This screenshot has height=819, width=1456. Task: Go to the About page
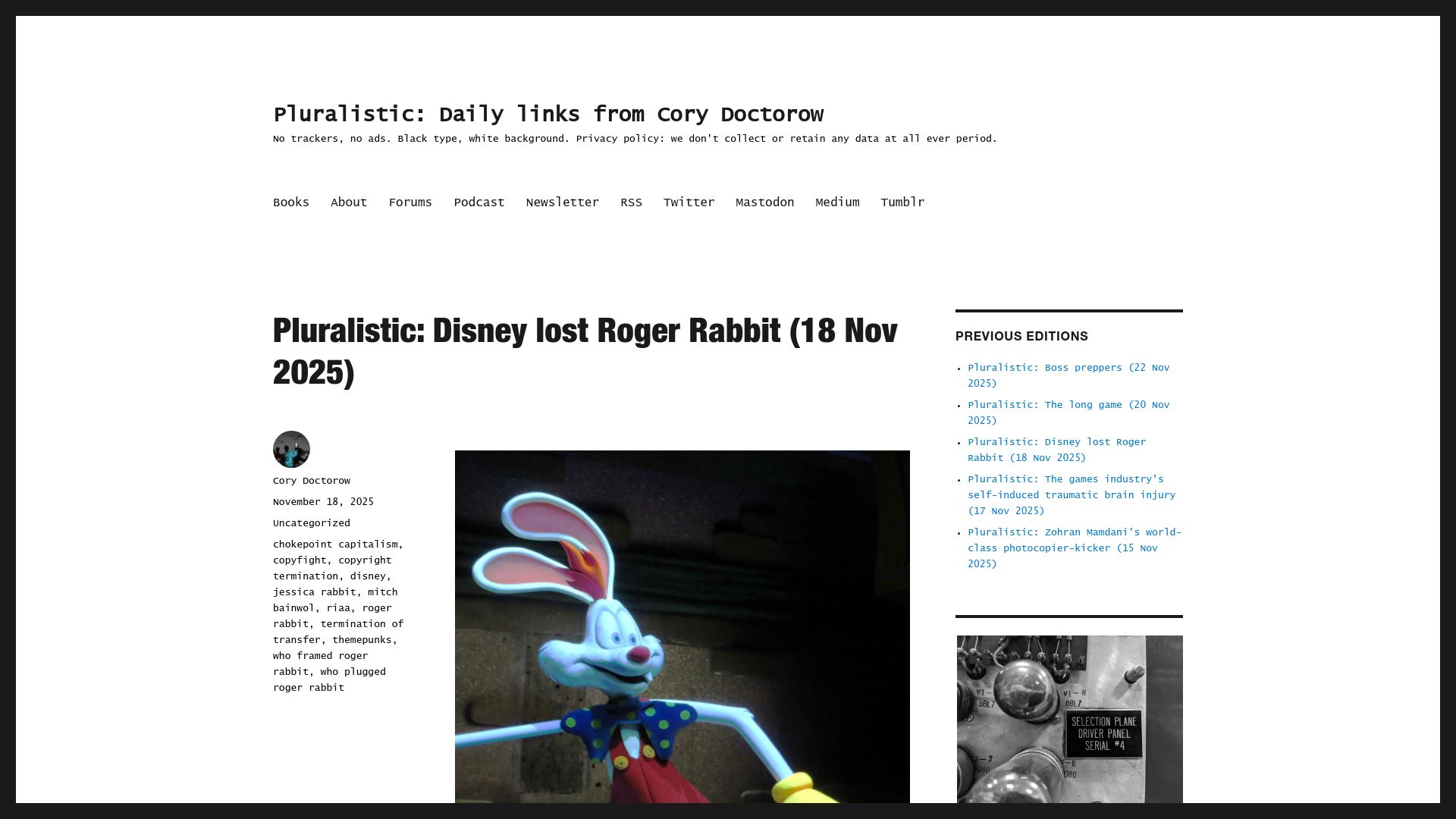tap(349, 202)
